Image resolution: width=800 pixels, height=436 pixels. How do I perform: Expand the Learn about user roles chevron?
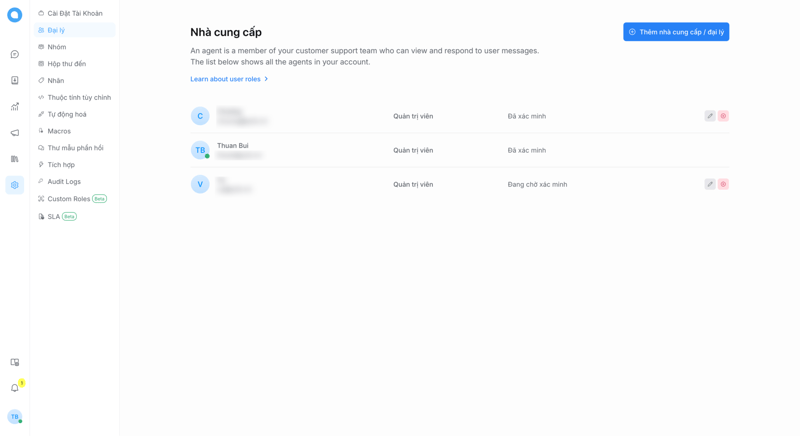click(266, 79)
